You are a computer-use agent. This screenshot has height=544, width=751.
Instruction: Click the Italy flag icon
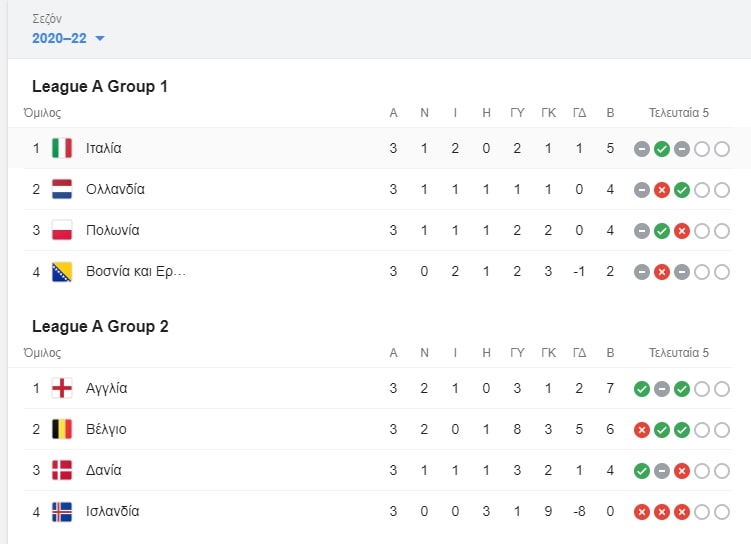coord(62,148)
